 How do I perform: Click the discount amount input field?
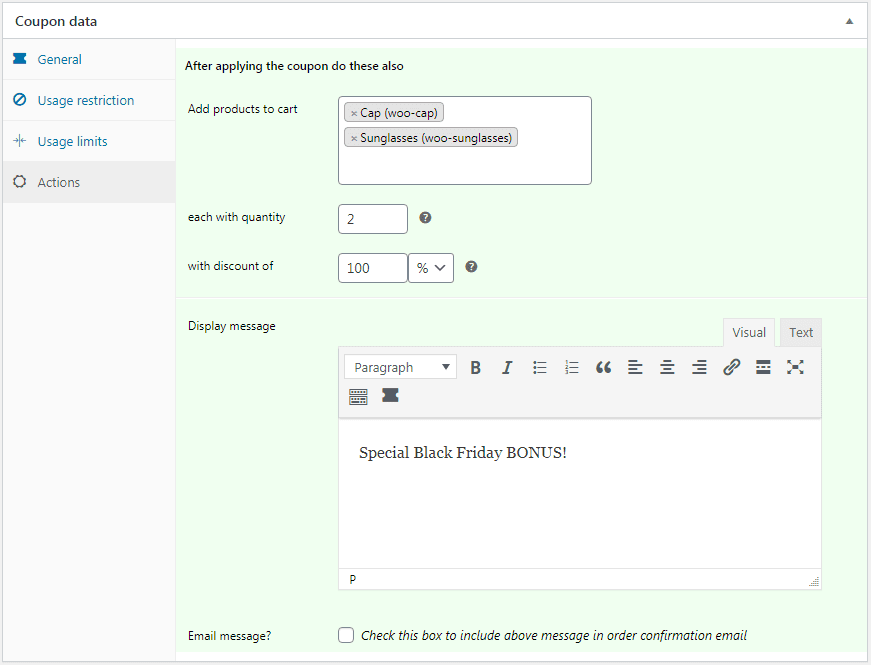click(x=373, y=268)
